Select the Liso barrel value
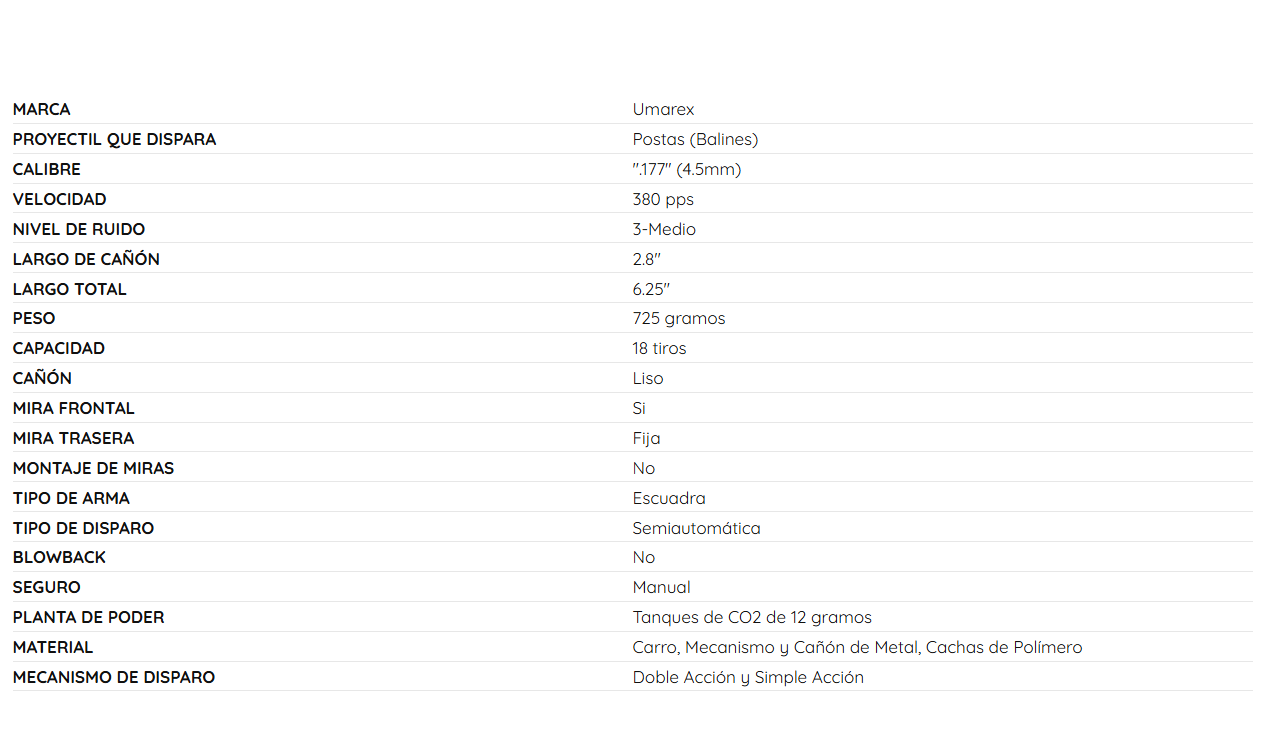 pos(648,378)
